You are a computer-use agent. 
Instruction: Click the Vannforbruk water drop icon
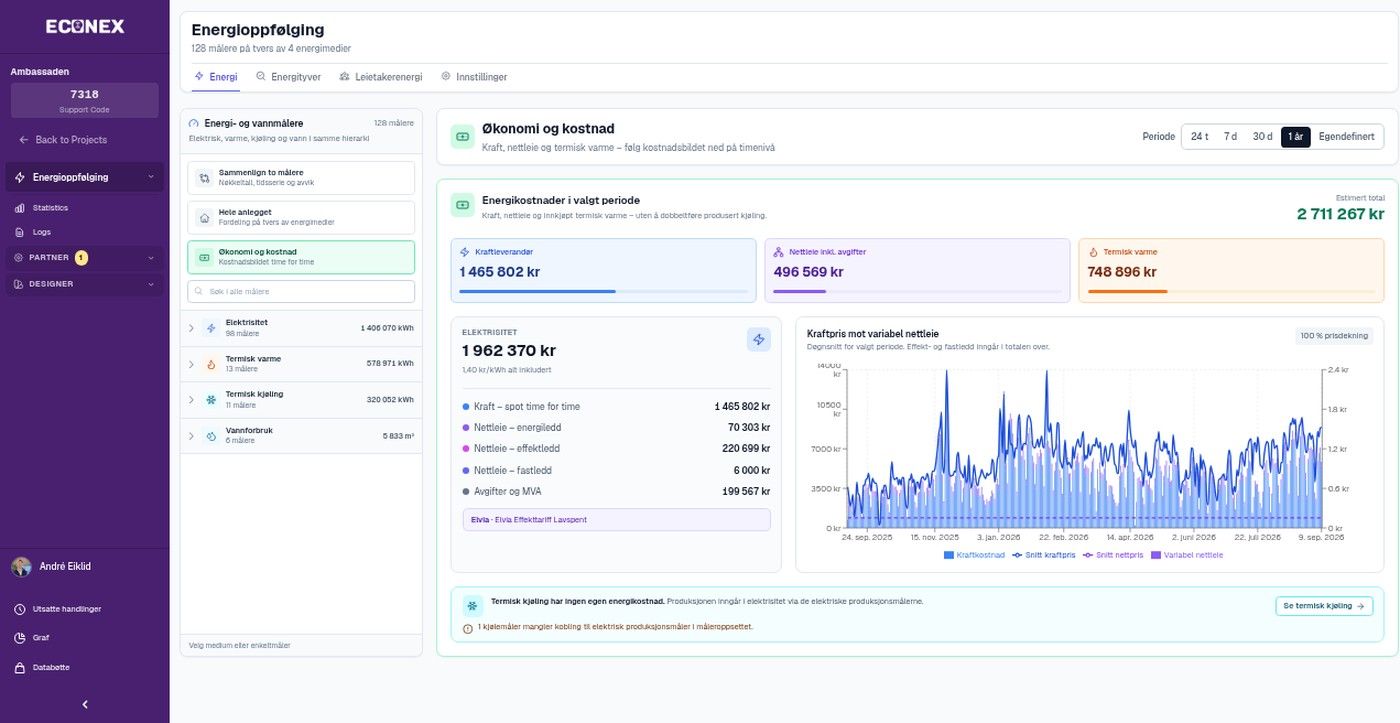click(x=211, y=436)
